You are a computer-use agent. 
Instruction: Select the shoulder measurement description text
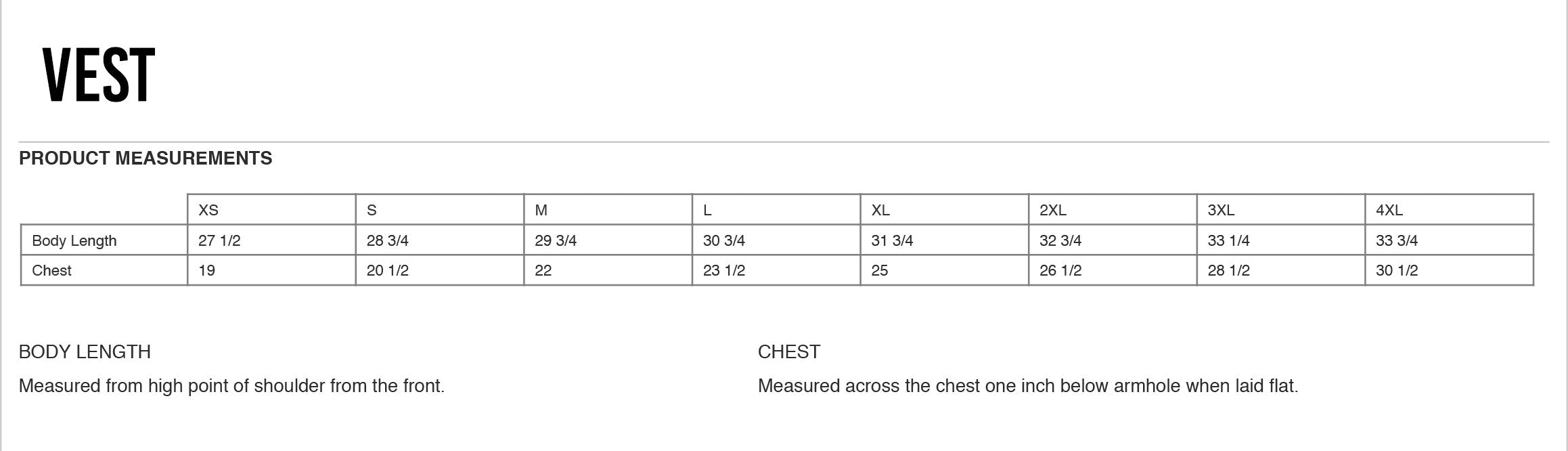pyautogui.click(x=231, y=386)
